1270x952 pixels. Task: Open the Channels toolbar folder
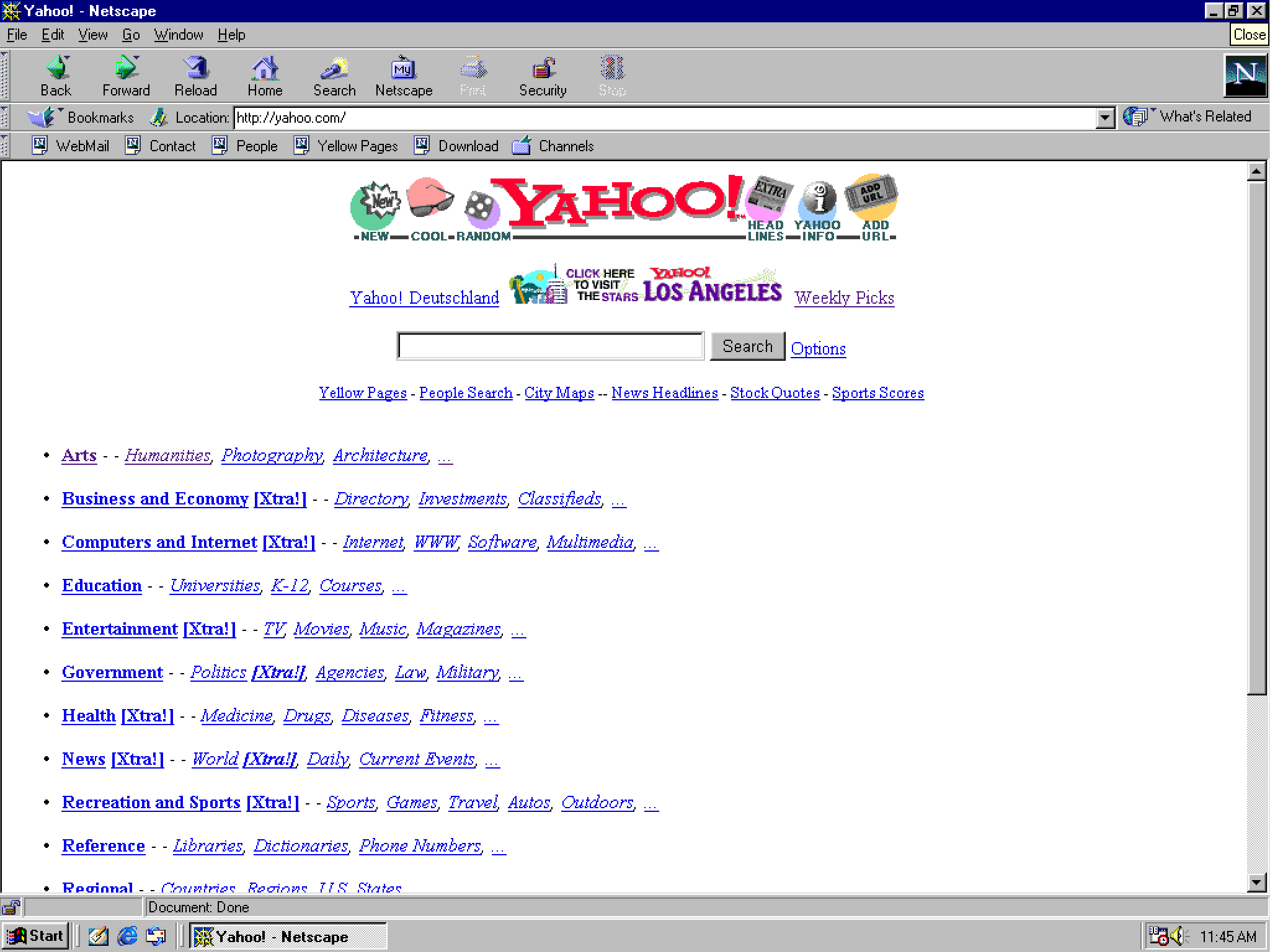[553, 146]
